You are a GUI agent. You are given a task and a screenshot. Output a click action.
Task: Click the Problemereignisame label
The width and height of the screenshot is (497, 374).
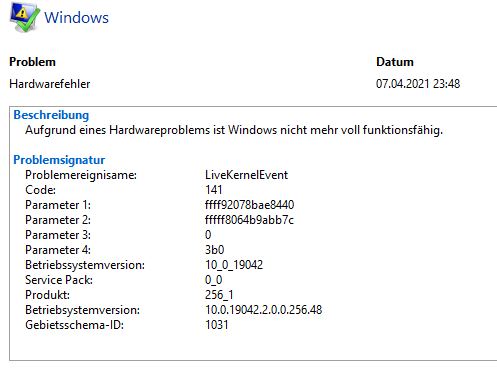[81, 175]
